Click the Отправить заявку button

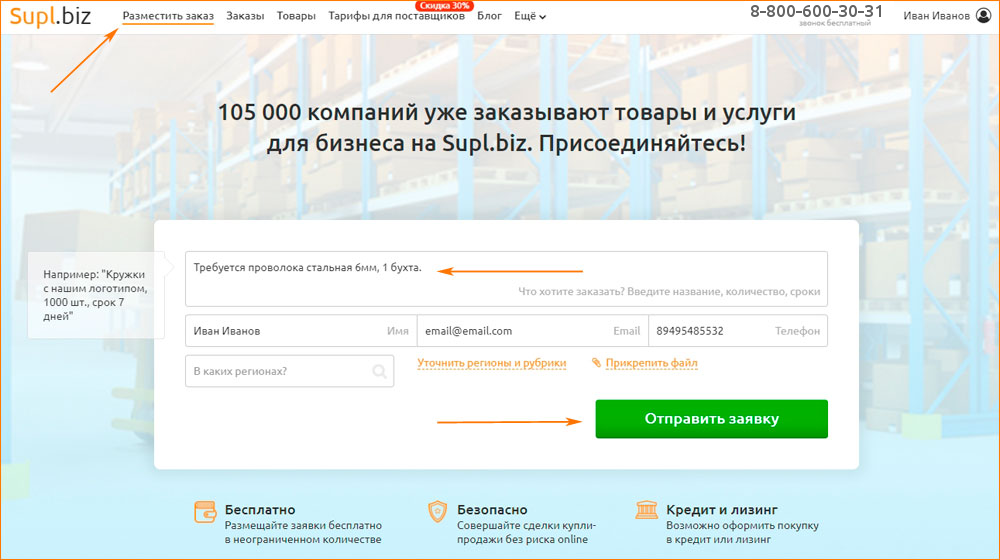point(712,419)
